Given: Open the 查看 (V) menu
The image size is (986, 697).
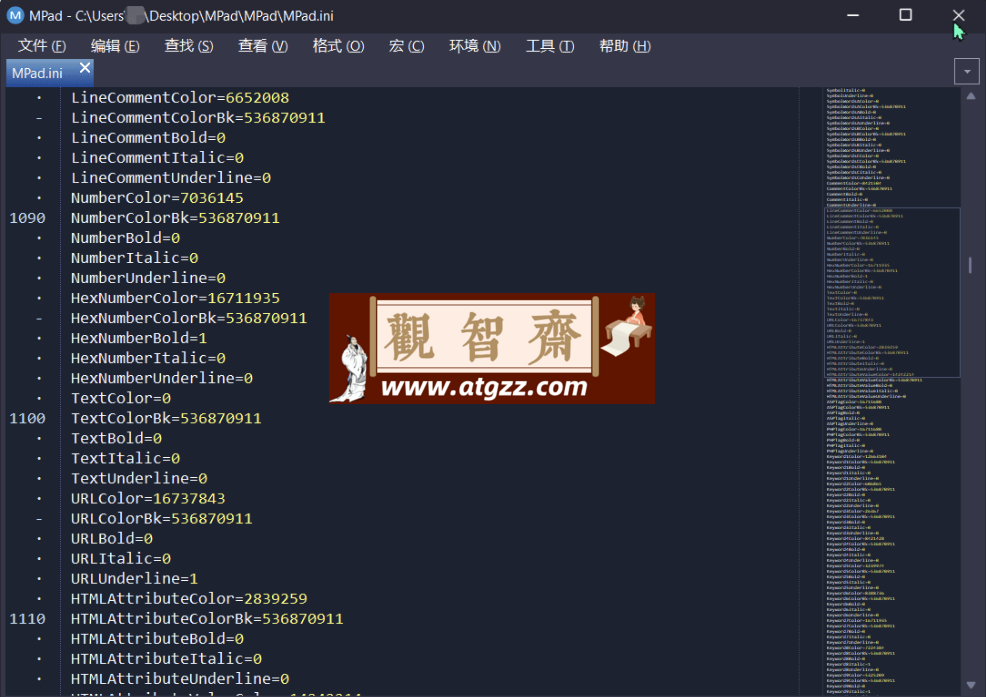Looking at the screenshot, I should (263, 46).
